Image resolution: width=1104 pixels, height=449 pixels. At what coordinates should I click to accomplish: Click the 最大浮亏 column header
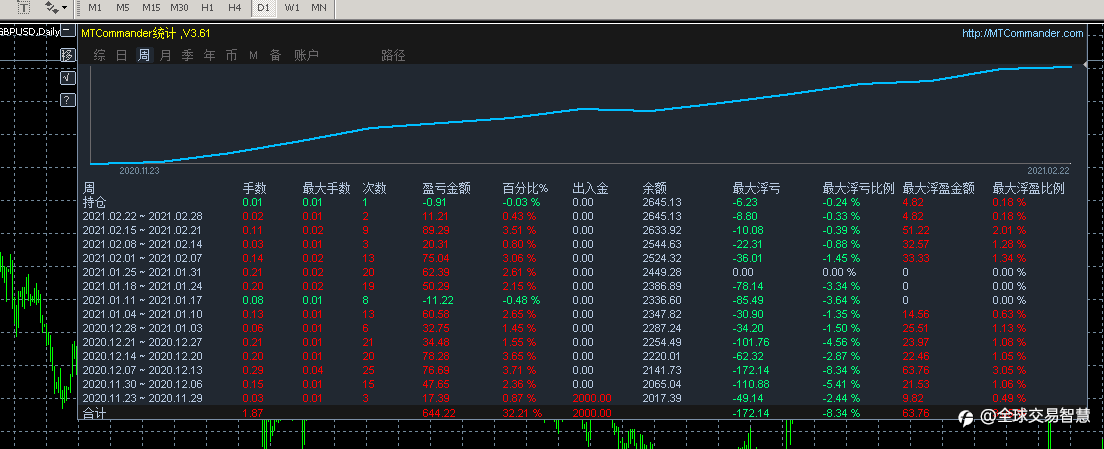pos(756,189)
